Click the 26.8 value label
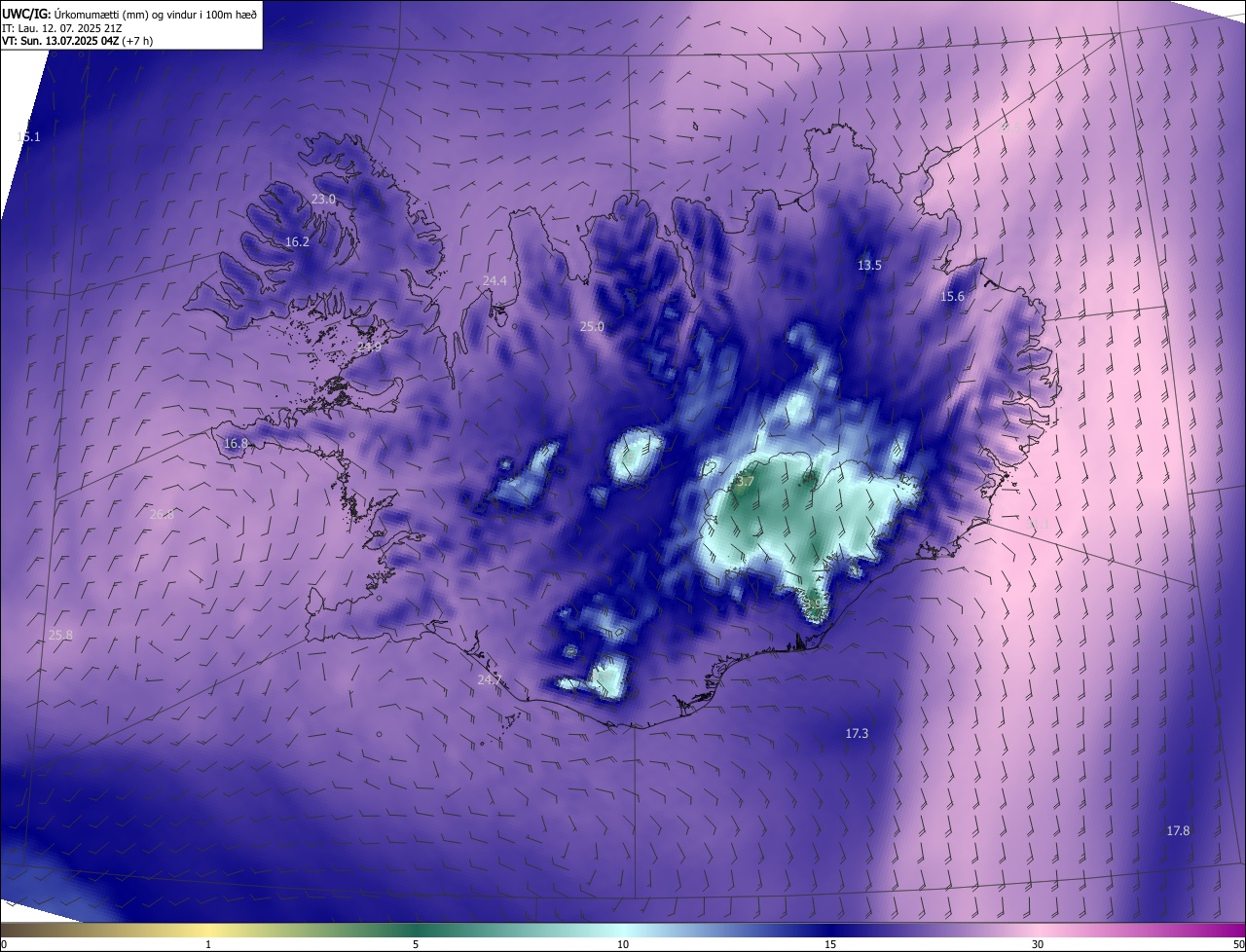 (x=162, y=514)
